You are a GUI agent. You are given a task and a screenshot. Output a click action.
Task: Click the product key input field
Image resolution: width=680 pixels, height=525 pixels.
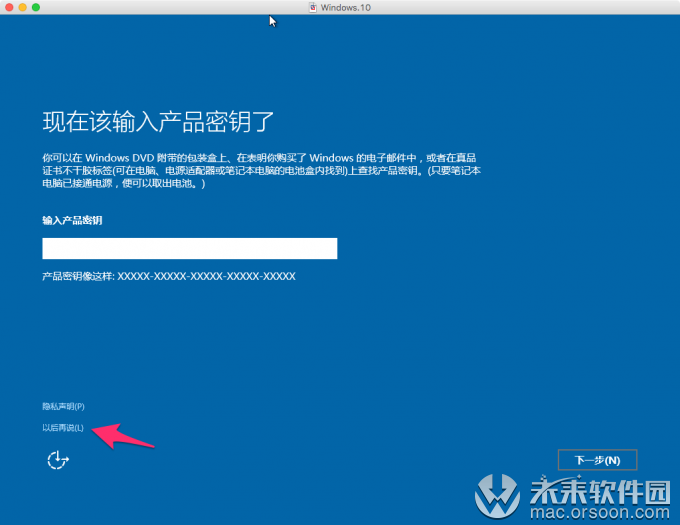(190, 248)
